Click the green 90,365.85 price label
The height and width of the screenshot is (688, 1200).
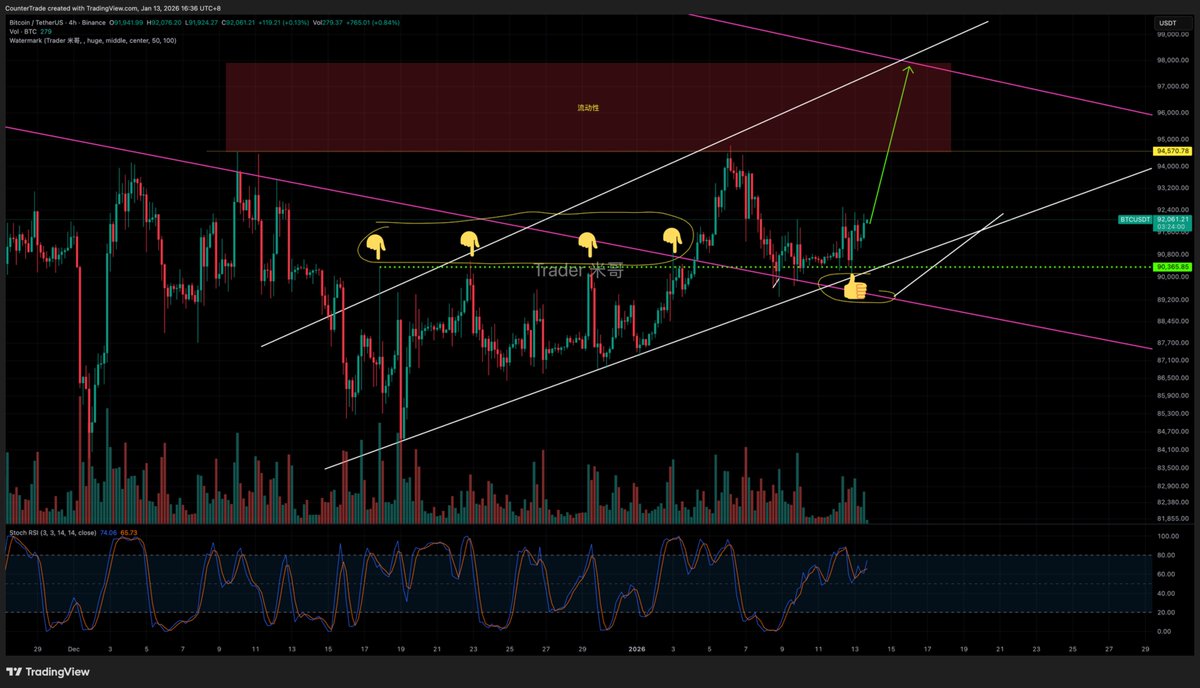point(1172,267)
